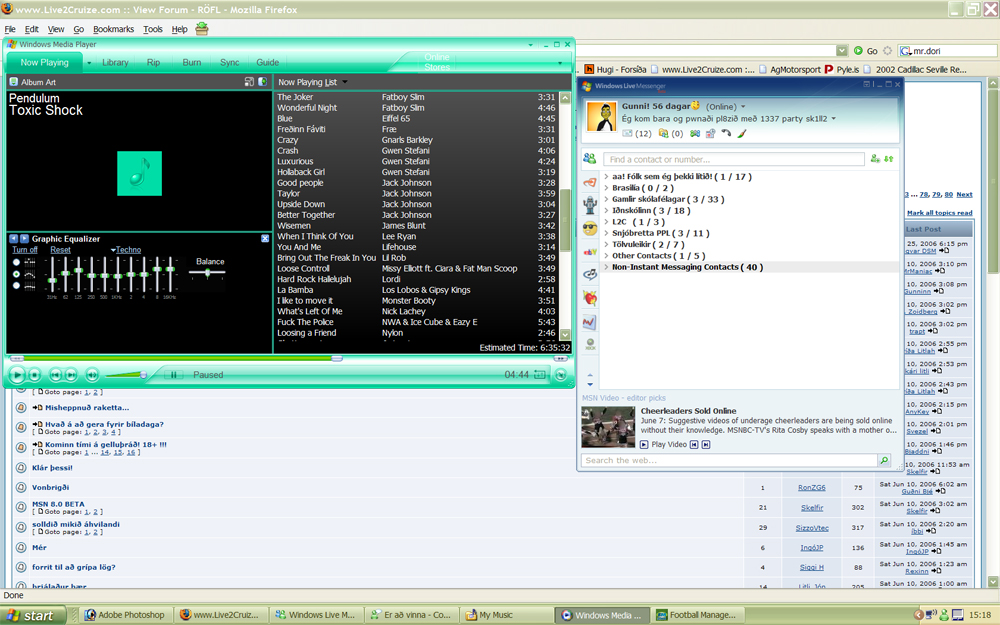Click the view full screen icon beside 04:44
The height and width of the screenshot is (625, 1000).
tap(540, 375)
